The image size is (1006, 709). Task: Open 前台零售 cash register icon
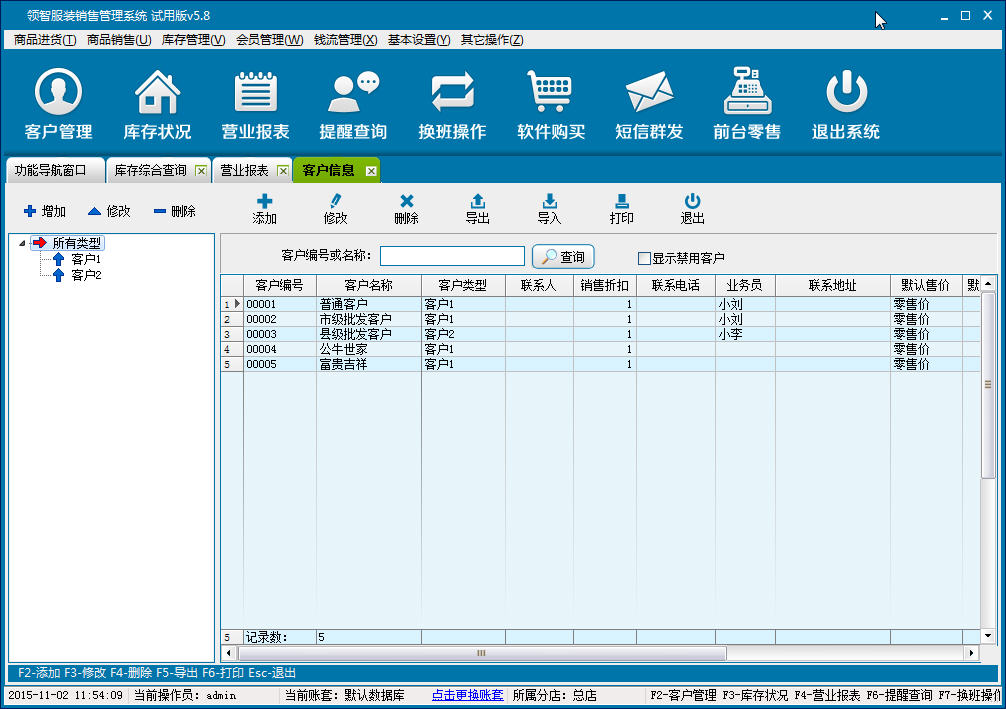pyautogui.click(x=747, y=105)
